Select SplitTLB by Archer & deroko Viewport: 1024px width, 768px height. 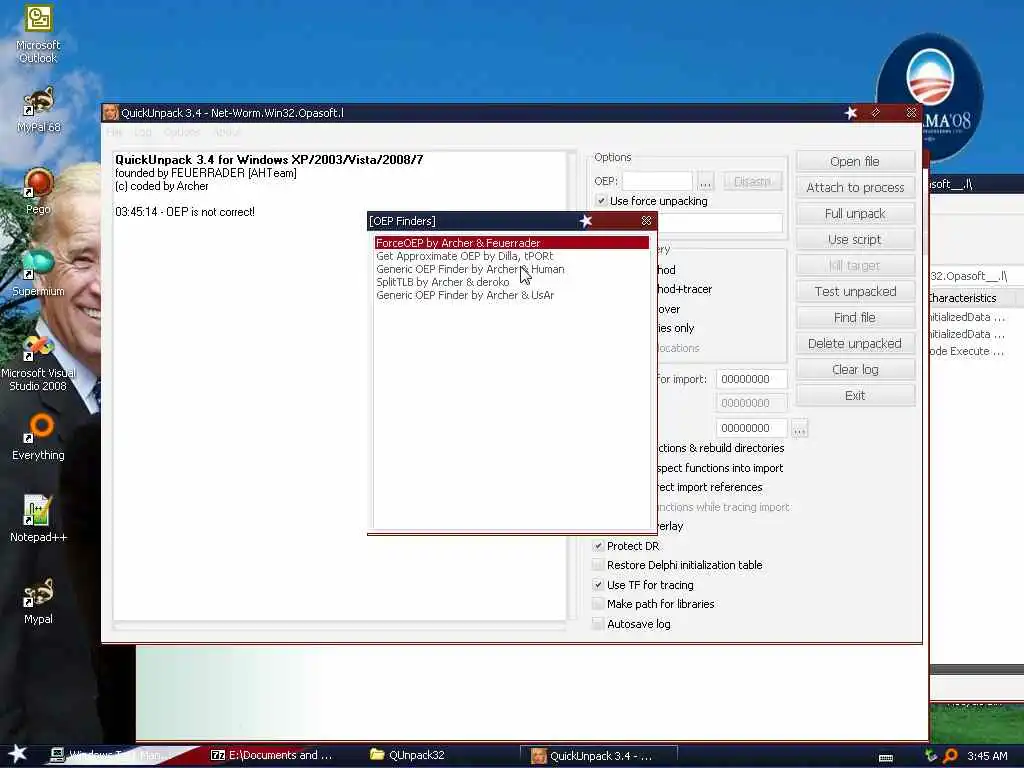coord(512,282)
